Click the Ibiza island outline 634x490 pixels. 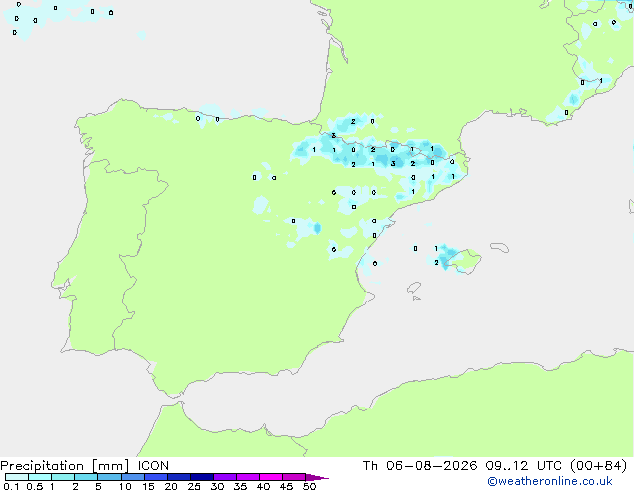[x=414, y=288]
